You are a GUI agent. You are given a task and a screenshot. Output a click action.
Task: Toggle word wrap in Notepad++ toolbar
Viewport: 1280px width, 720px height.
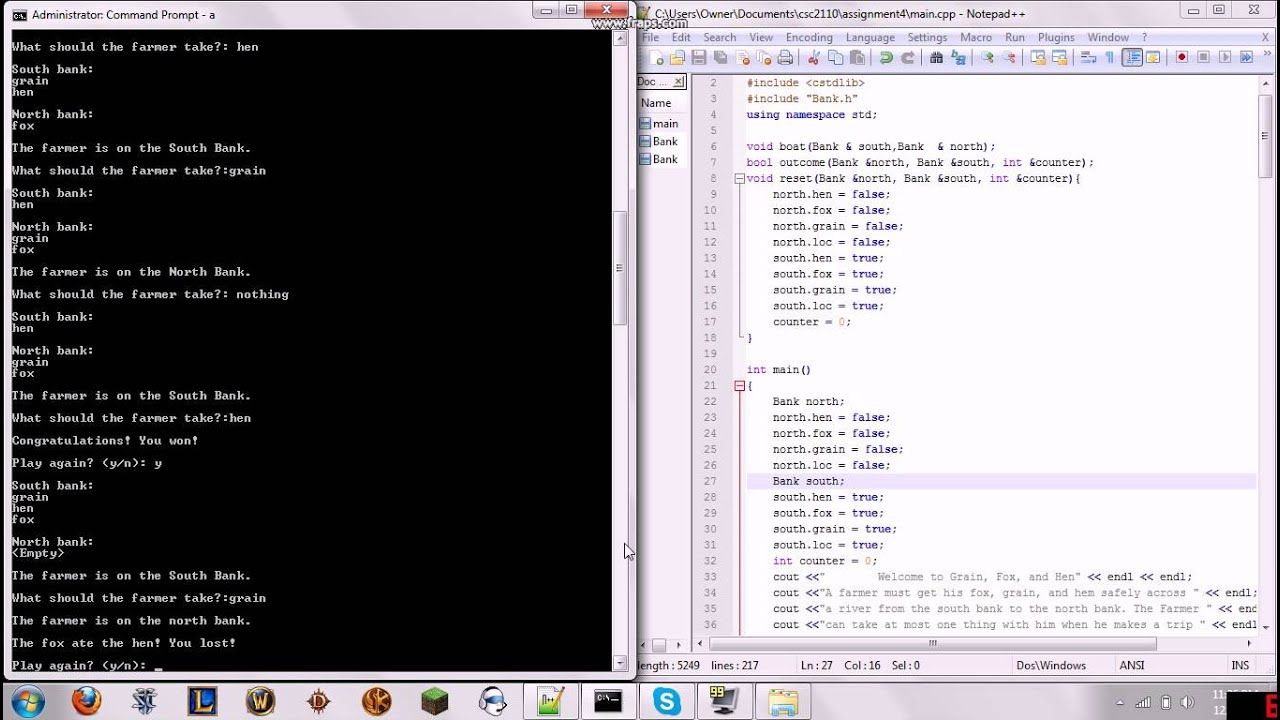click(x=1088, y=58)
